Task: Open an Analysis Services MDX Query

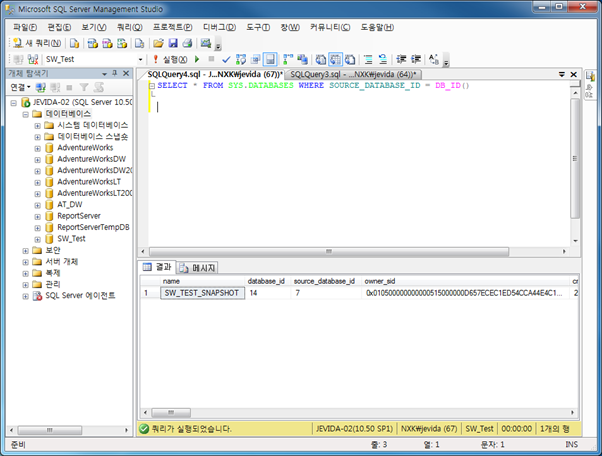Action: 93,43
